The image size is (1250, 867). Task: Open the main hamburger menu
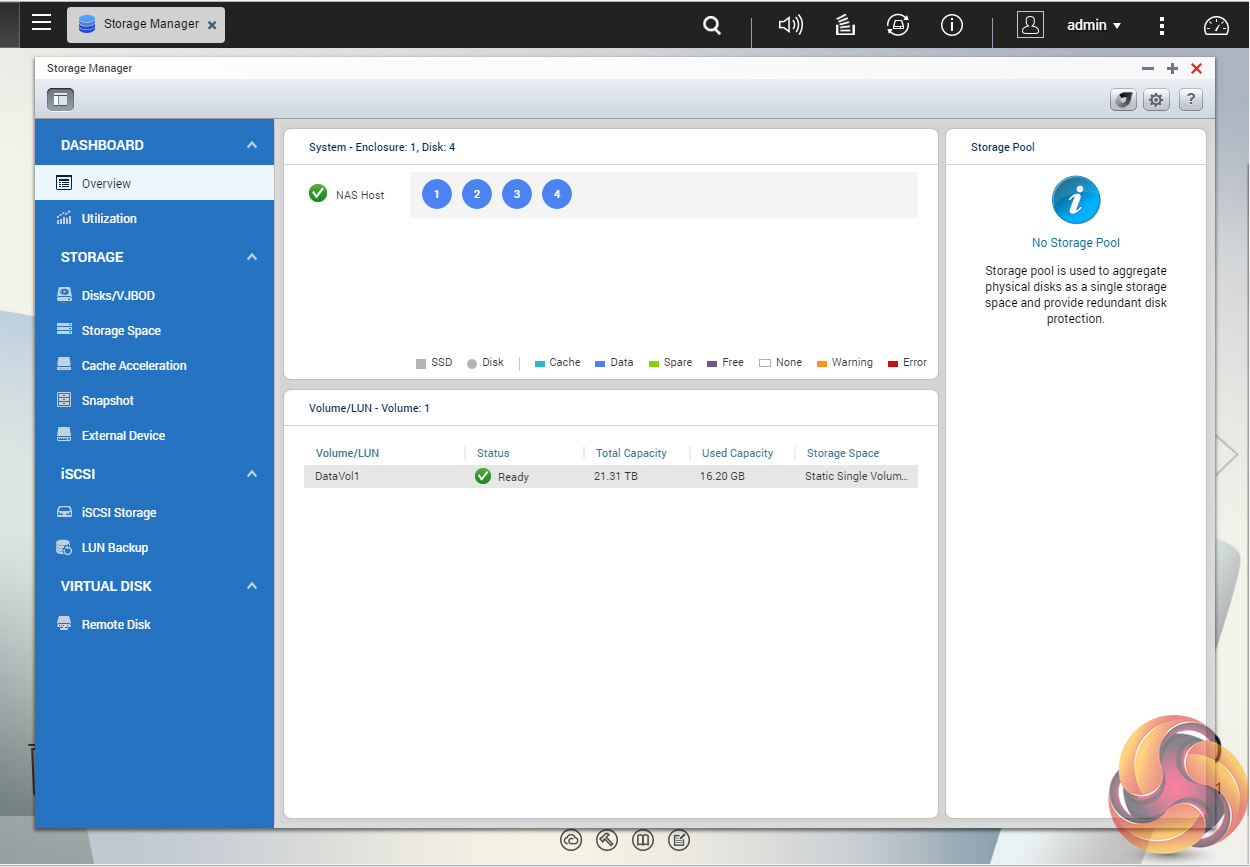pyautogui.click(x=41, y=23)
